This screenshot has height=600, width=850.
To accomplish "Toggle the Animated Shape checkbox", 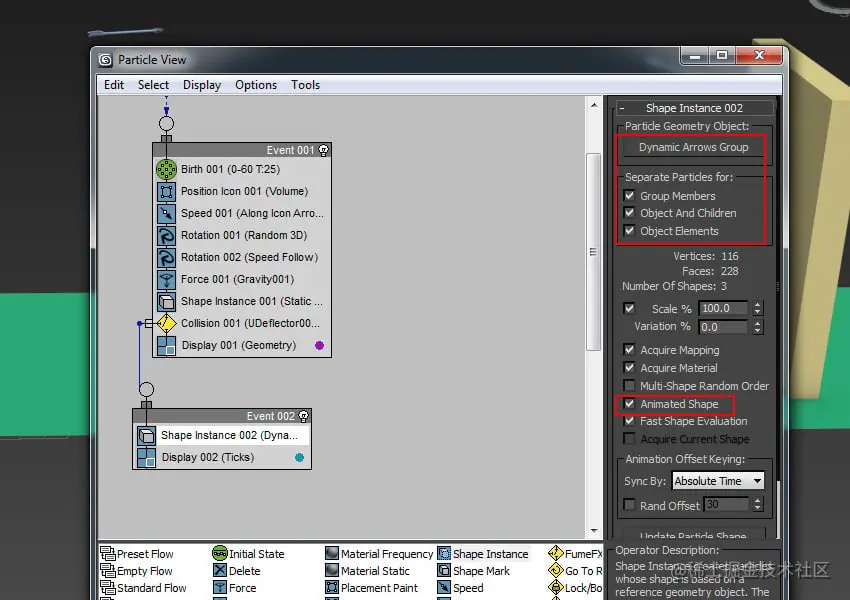I will 629,404.
